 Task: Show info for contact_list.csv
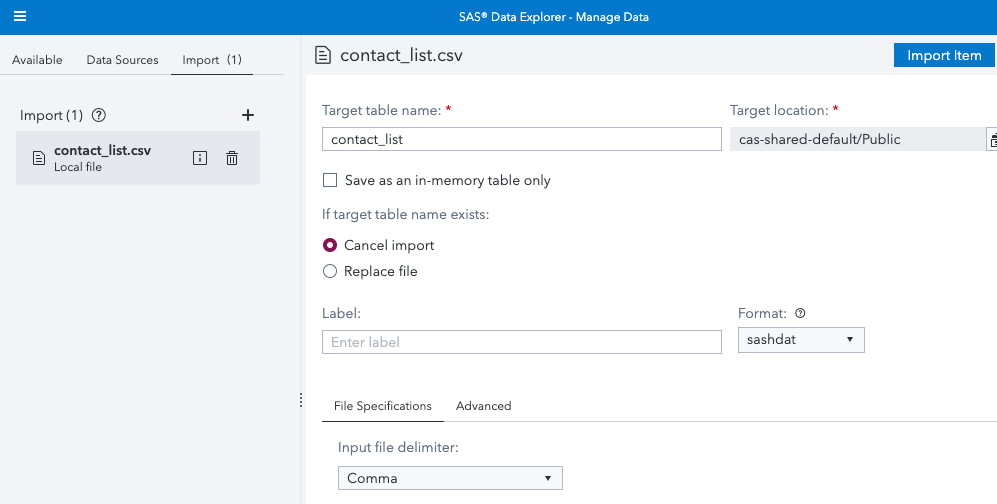200,158
